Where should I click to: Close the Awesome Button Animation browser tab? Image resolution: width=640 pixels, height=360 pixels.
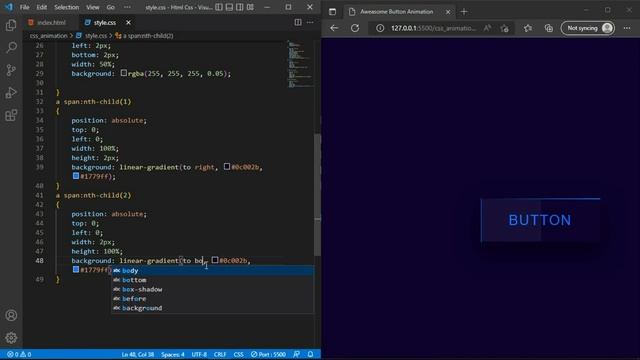[x=448, y=12]
